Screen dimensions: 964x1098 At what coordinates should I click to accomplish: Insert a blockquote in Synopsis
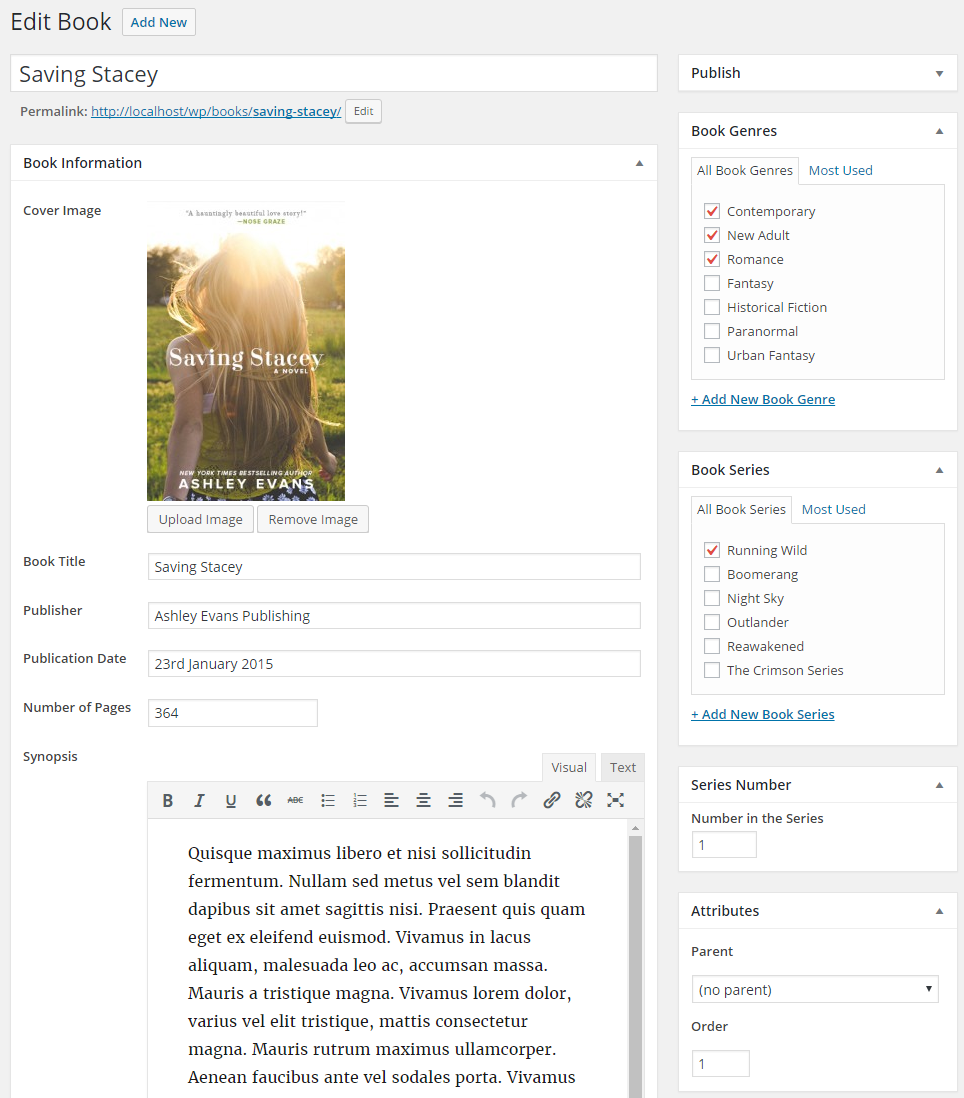point(263,800)
